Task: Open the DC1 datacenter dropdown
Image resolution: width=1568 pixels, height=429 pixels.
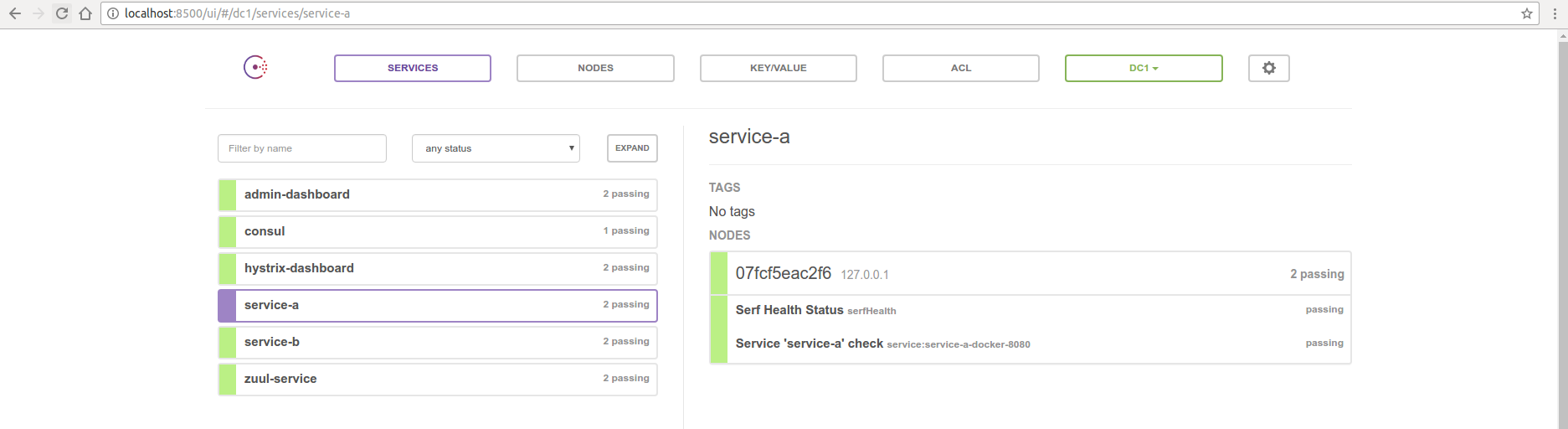Action: pyautogui.click(x=1143, y=68)
